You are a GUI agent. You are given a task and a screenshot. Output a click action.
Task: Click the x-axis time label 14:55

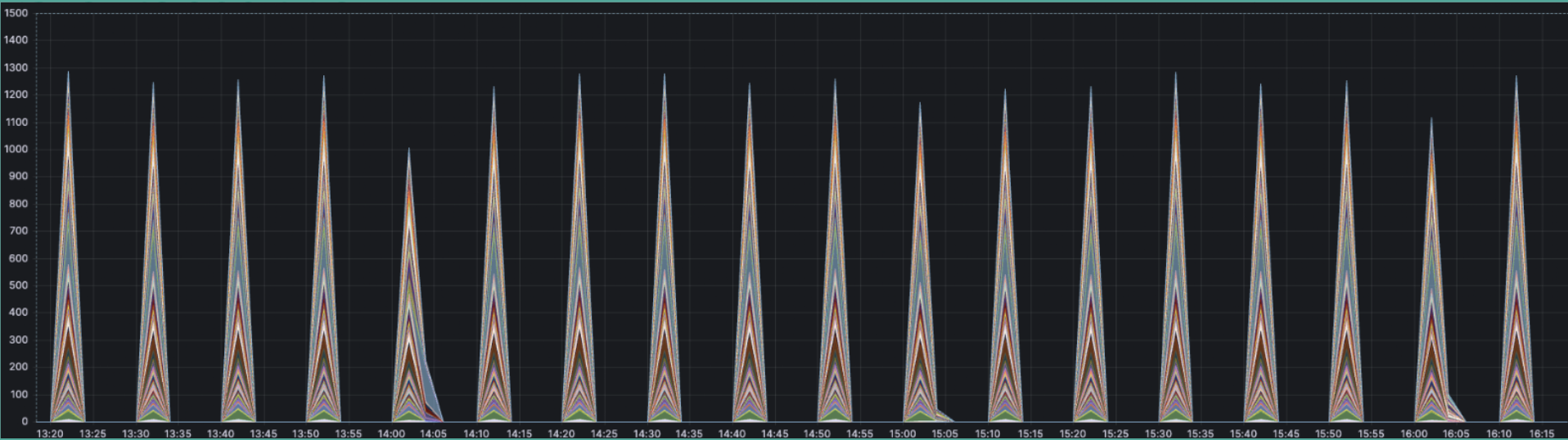click(x=859, y=433)
